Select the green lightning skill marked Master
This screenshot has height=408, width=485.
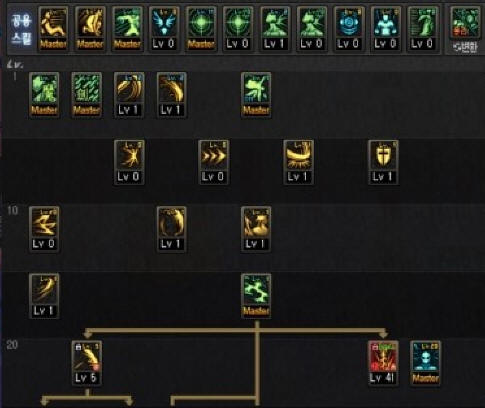click(256, 296)
